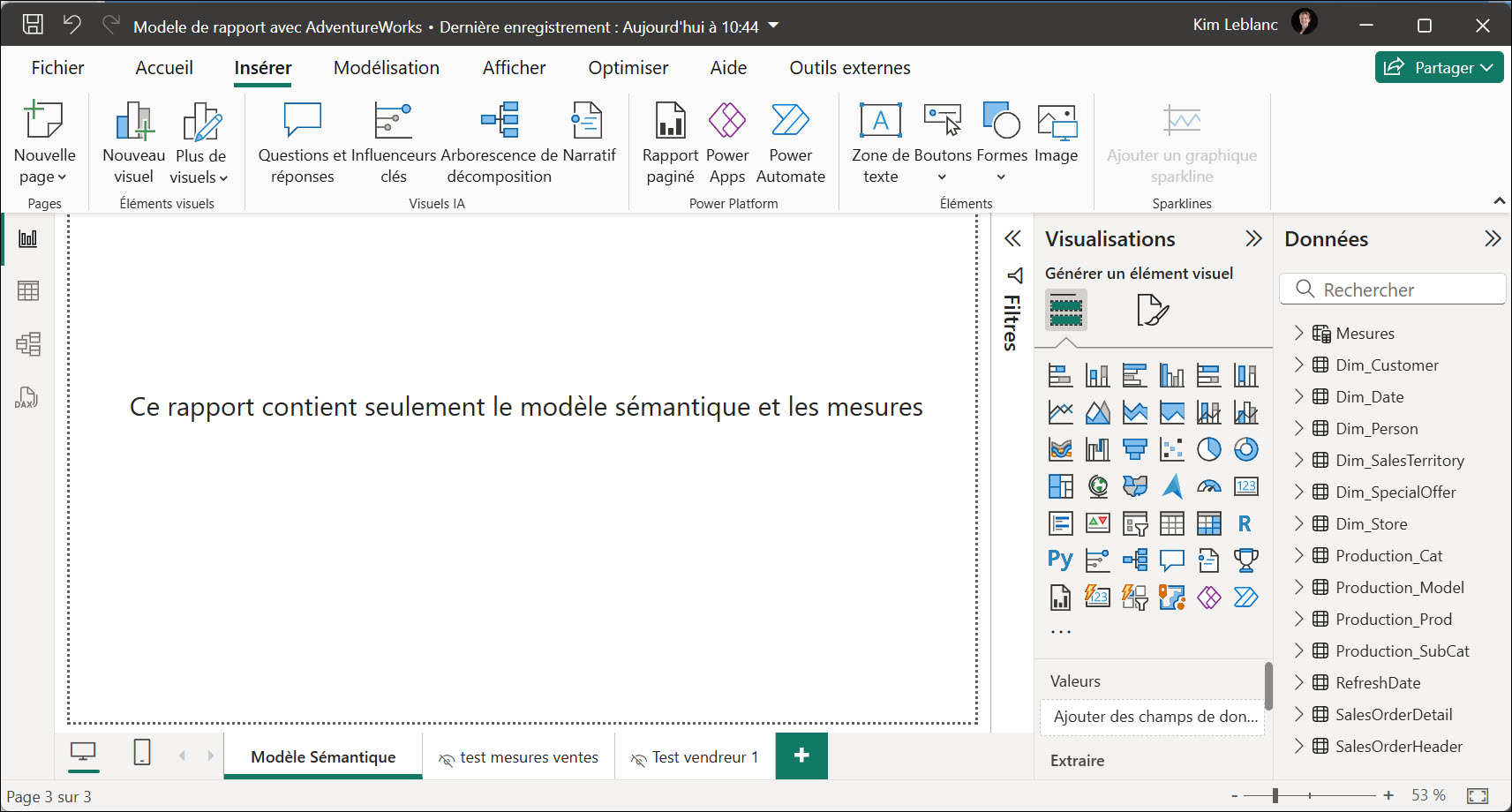Open Table view in left sidebar
The width and height of the screenshot is (1512, 812).
(28, 290)
